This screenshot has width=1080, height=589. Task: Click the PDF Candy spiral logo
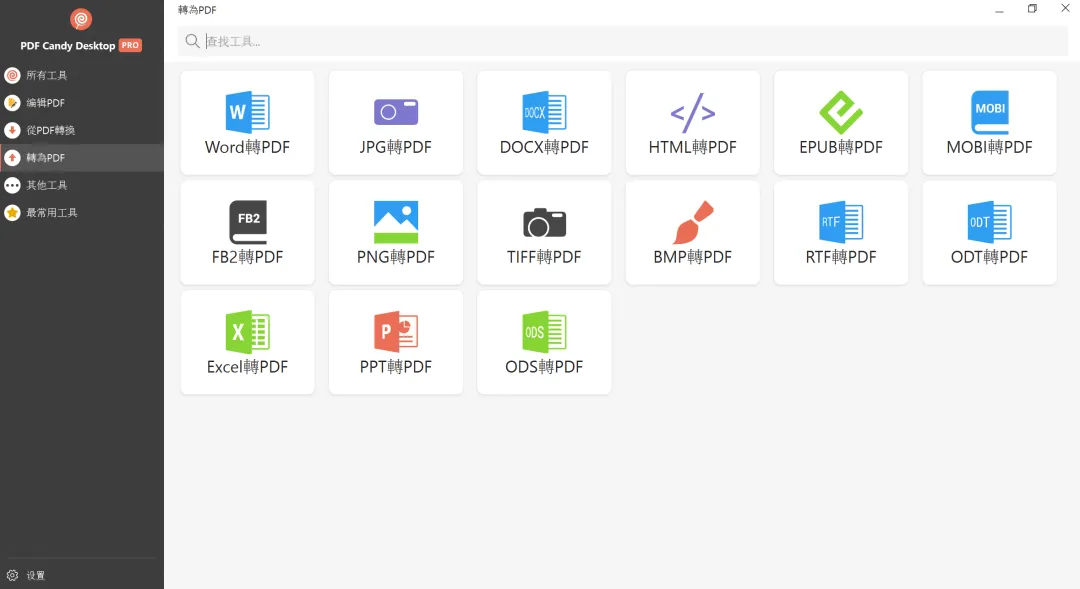[x=81, y=19]
